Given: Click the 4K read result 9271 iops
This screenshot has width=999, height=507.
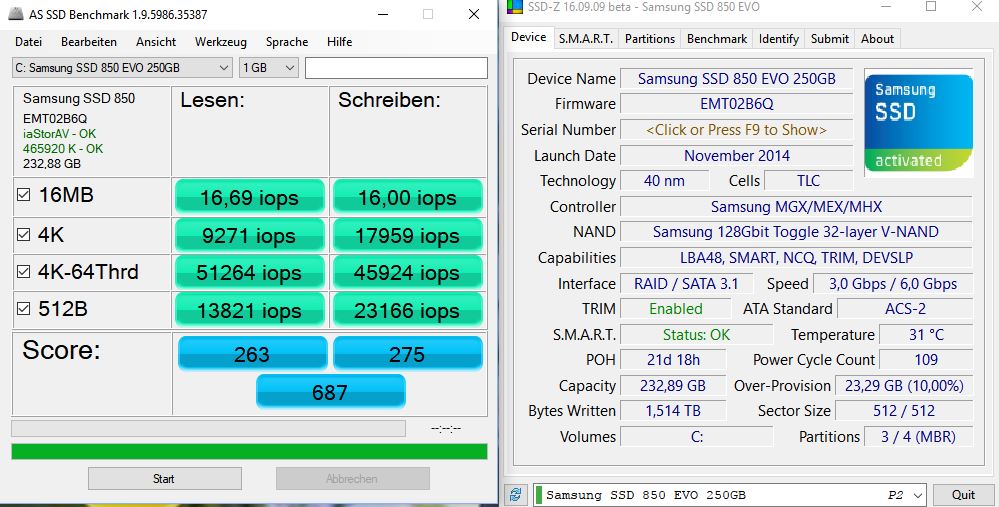Looking at the screenshot, I should pos(250,235).
